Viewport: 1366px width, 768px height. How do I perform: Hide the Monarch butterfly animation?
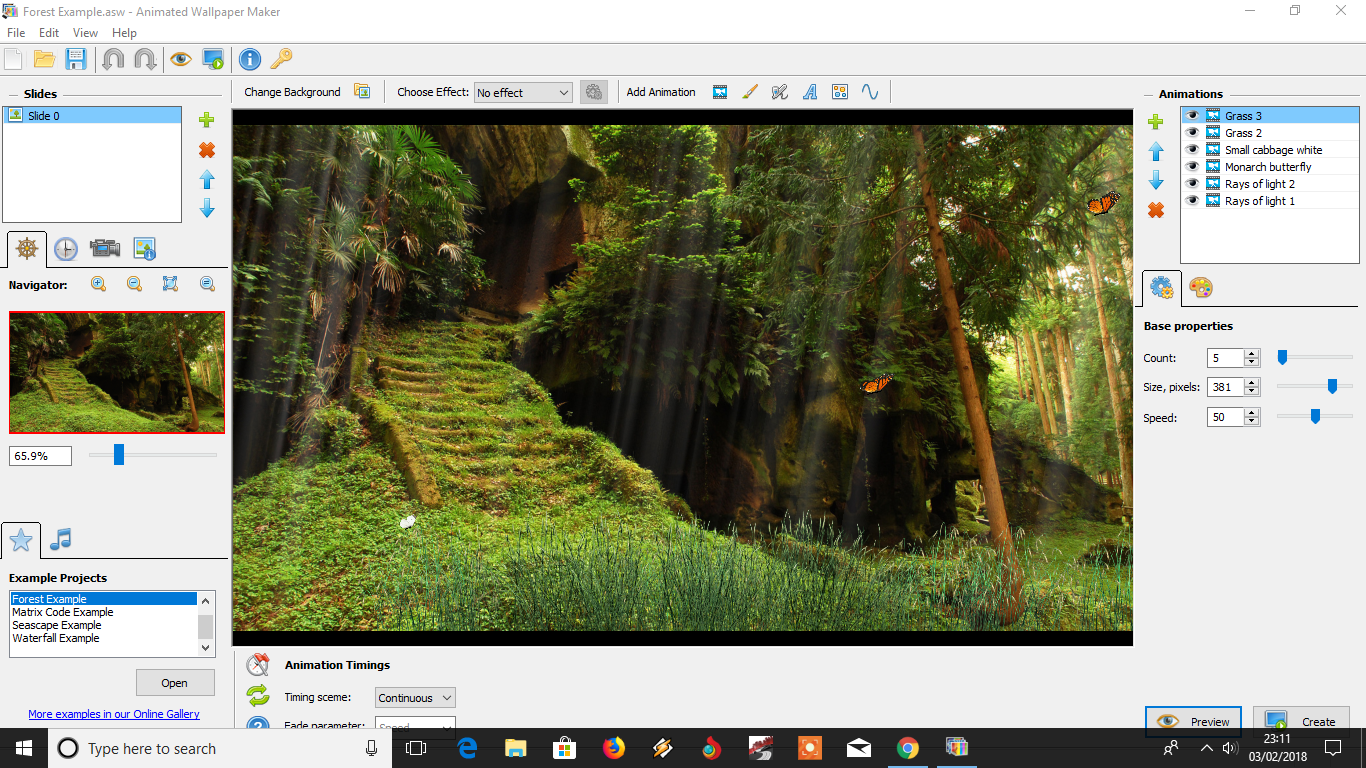1192,166
